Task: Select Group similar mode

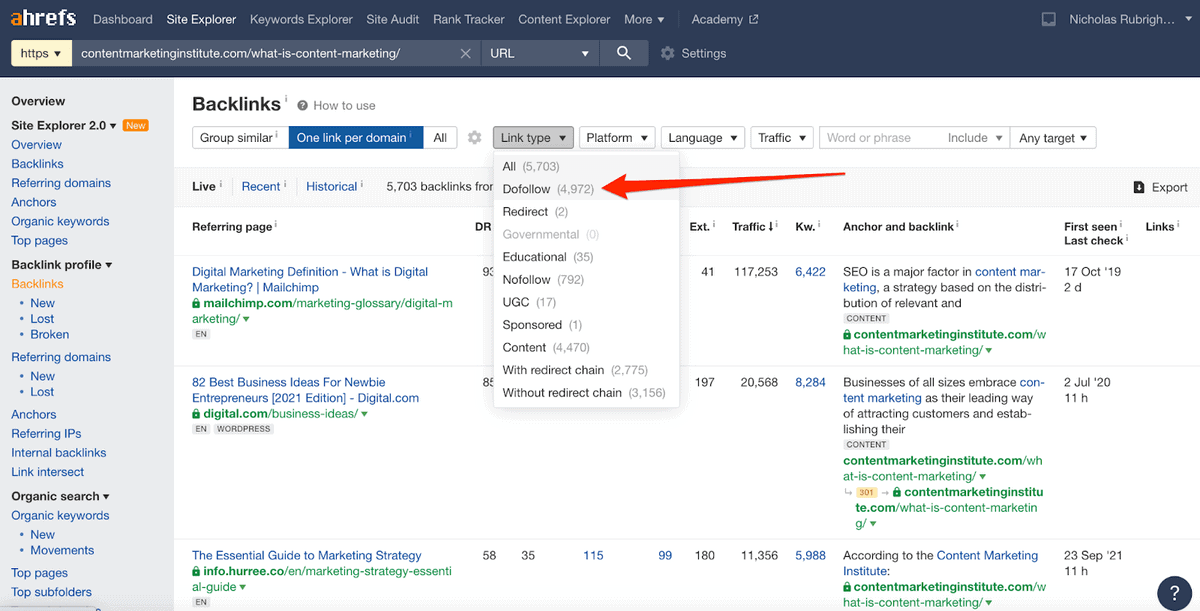Action: pos(240,138)
